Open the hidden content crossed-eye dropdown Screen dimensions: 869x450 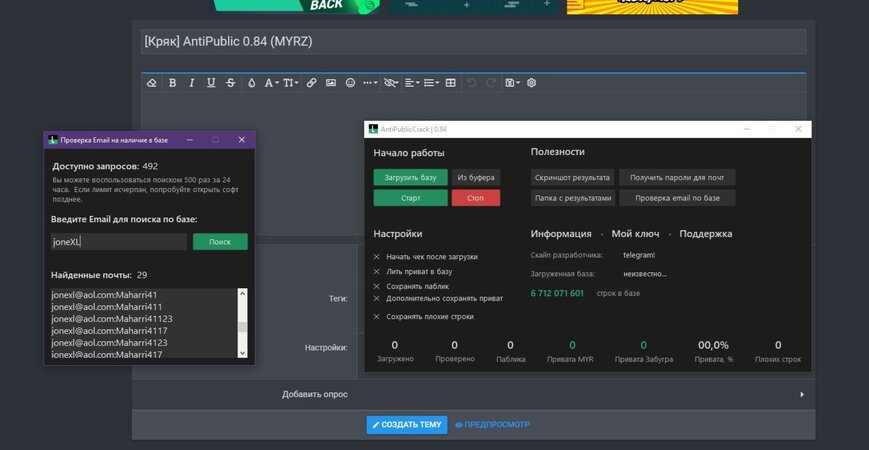391,83
